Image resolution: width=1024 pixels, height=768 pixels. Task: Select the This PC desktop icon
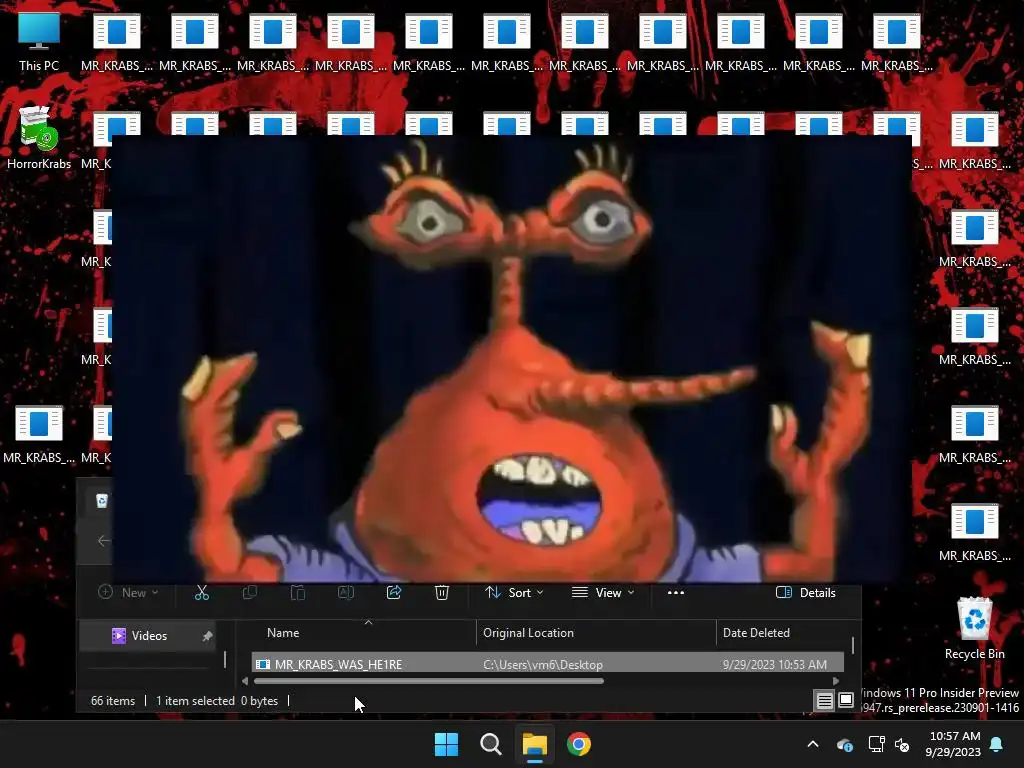pyautogui.click(x=39, y=40)
